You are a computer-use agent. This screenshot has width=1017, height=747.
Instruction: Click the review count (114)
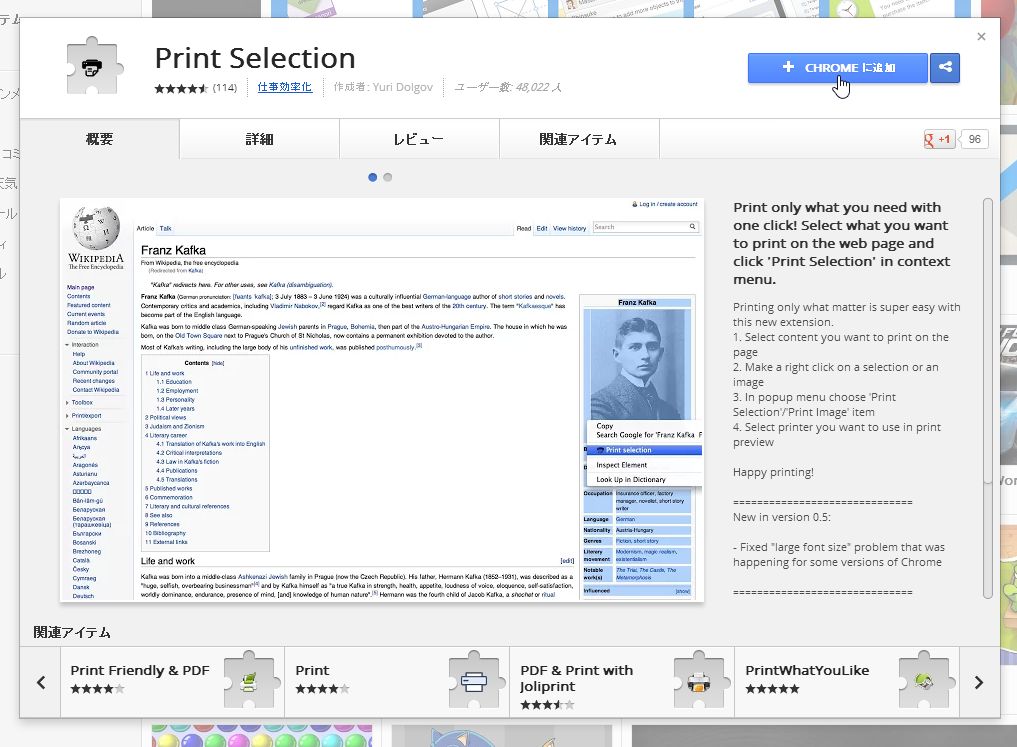[225, 88]
